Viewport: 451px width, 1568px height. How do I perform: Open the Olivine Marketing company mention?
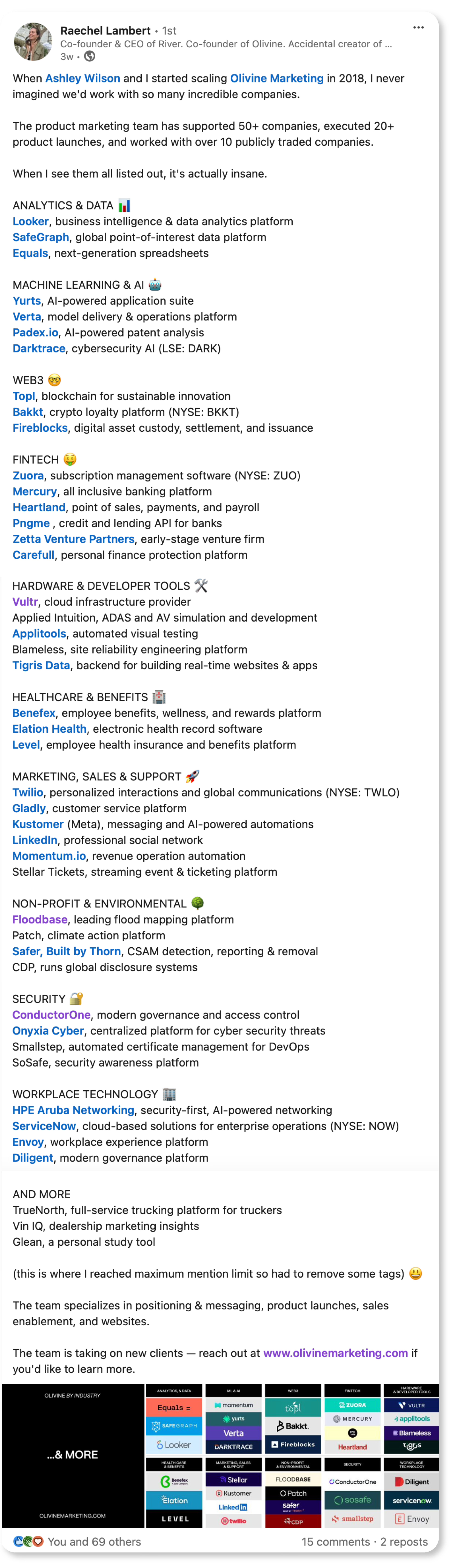click(x=277, y=79)
